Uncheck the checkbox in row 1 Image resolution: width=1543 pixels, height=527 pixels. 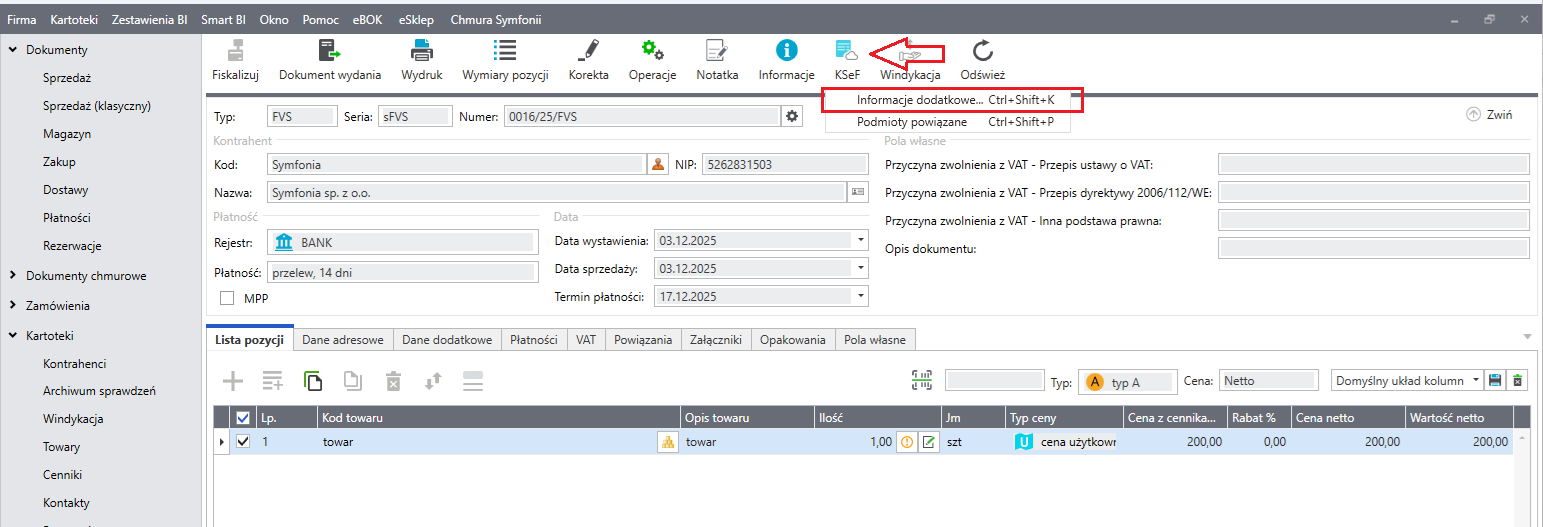[243, 442]
